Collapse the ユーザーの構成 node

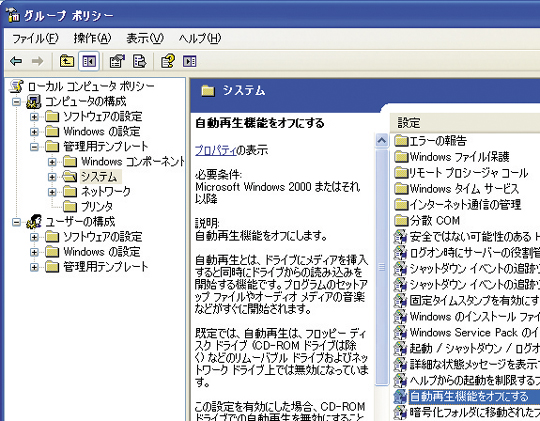(x=16, y=222)
